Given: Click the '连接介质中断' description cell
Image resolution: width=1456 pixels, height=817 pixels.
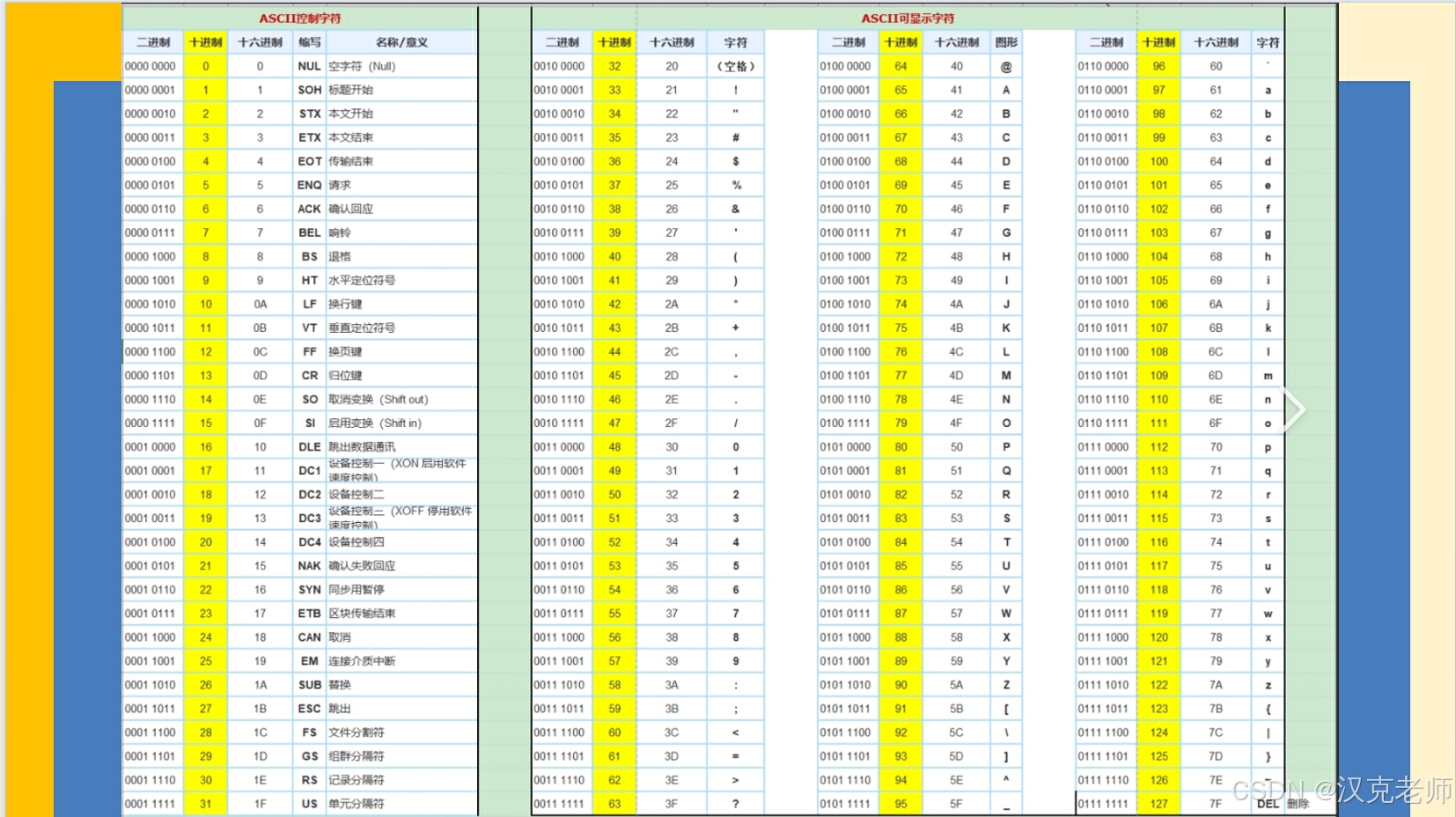Looking at the screenshot, I should point(401,660).
